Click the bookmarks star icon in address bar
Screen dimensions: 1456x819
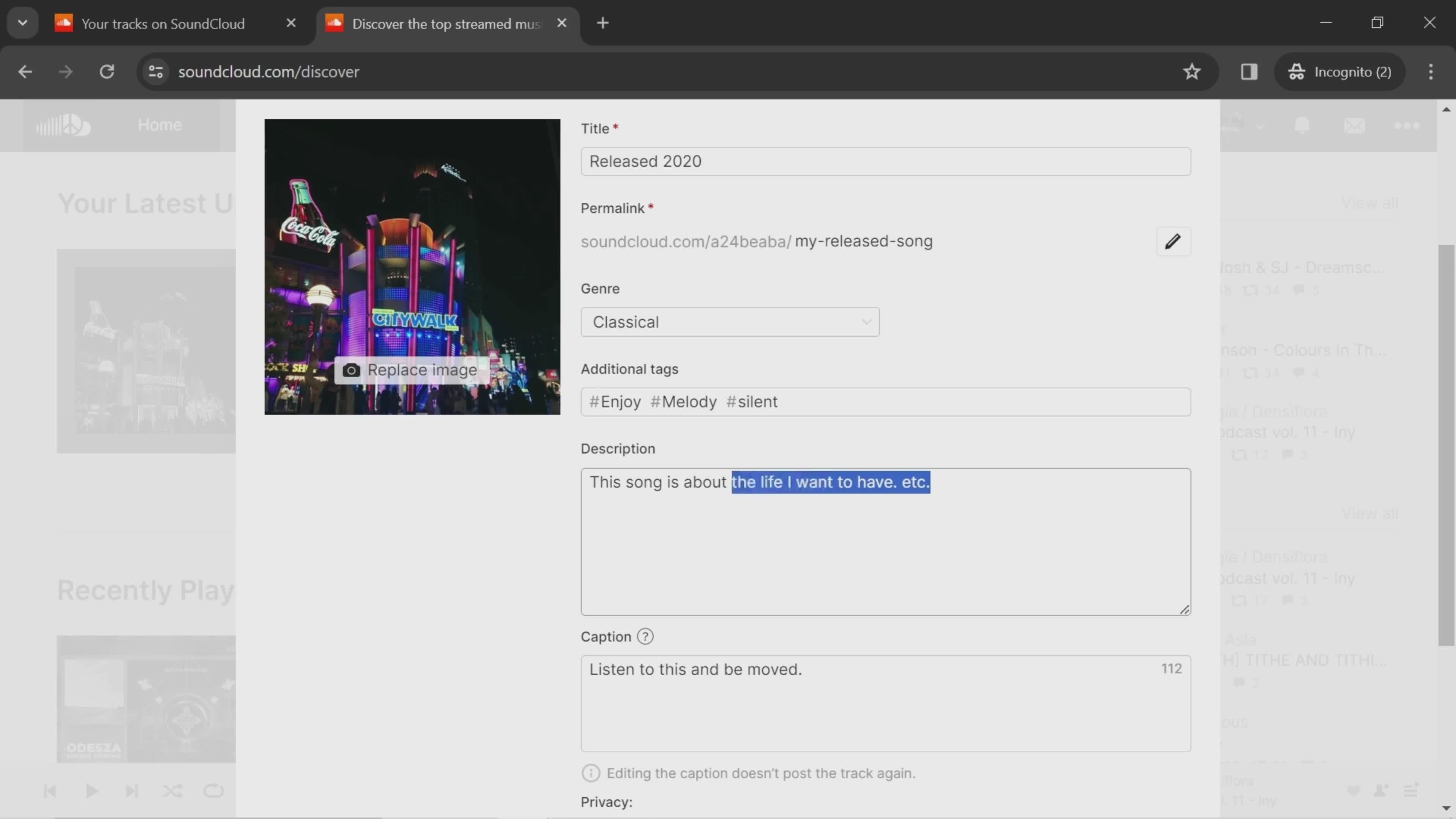pyautogui.click(x=1192, y=71)
